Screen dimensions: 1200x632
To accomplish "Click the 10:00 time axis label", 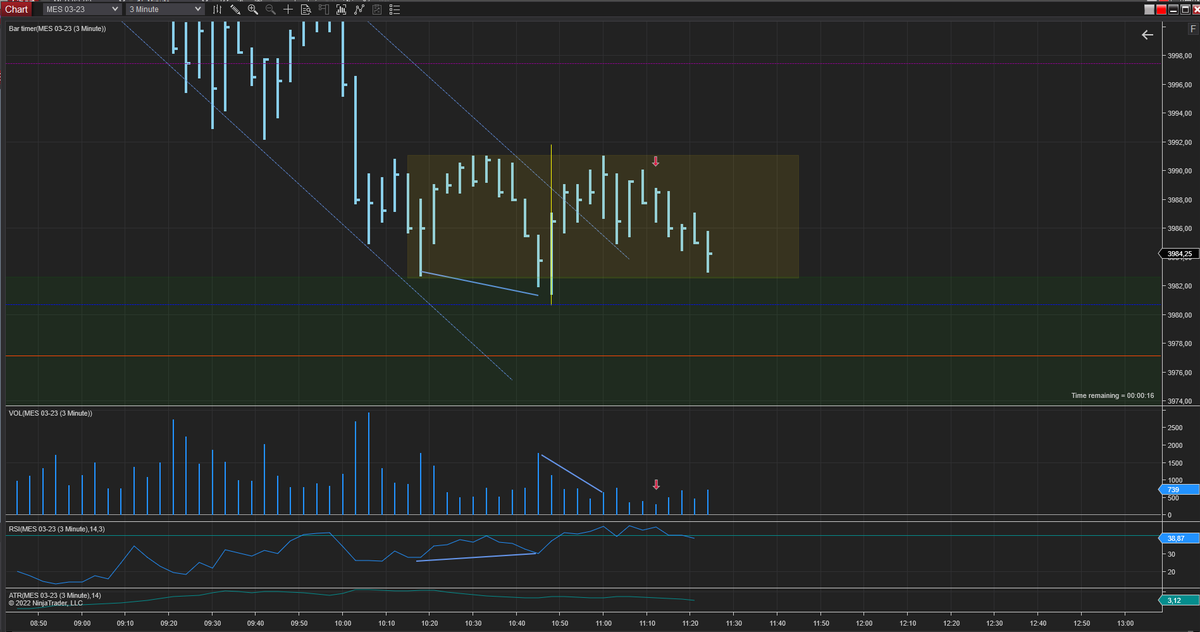I will [342, 623].
